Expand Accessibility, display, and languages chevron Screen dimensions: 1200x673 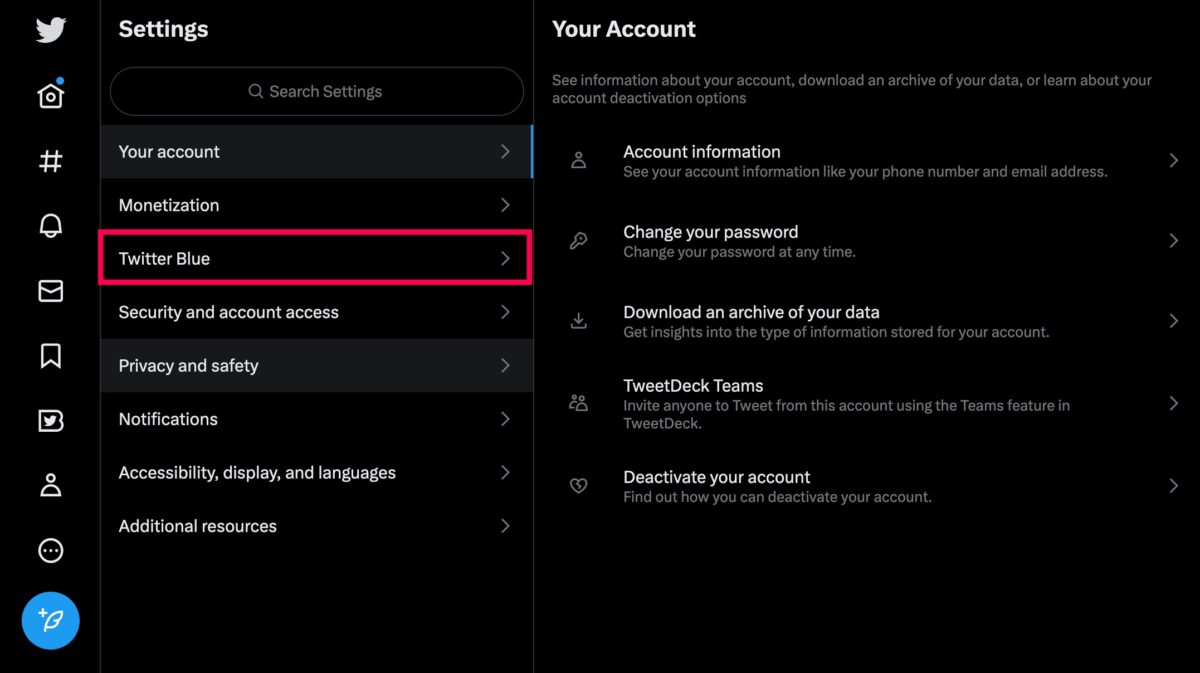click(505, 472)
